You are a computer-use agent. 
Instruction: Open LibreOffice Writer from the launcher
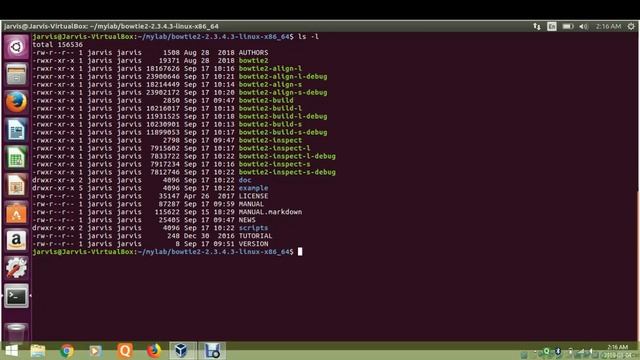coord(16,130)
